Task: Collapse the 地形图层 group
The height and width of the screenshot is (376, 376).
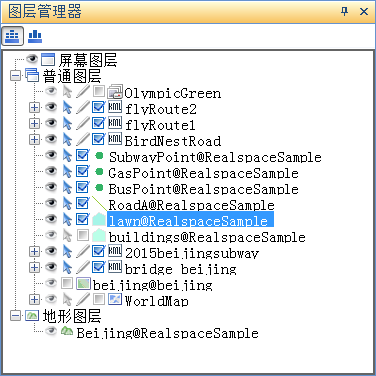Action: 15,315
